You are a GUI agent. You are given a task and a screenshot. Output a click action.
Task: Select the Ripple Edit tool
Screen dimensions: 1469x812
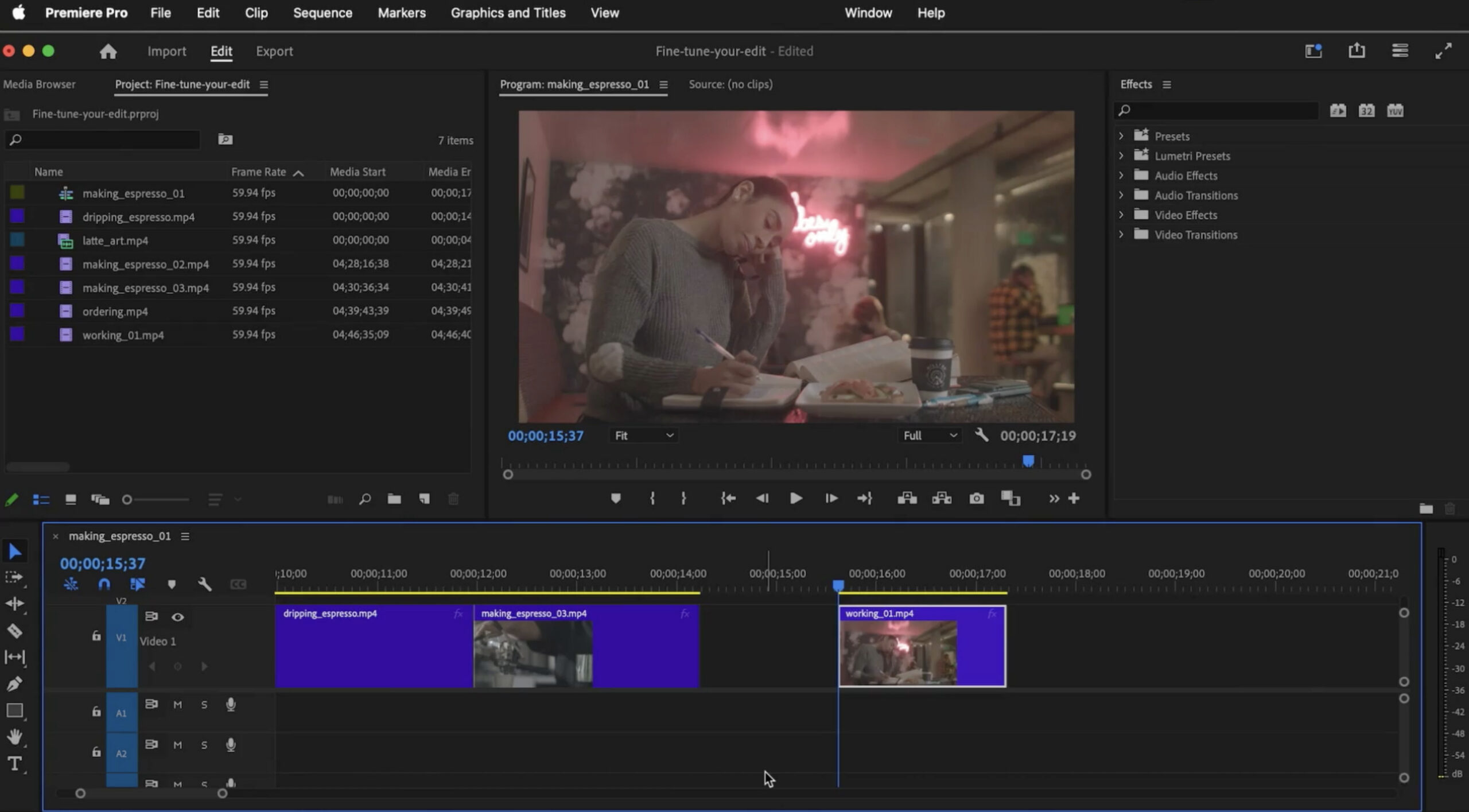click(x=14, y=603)
